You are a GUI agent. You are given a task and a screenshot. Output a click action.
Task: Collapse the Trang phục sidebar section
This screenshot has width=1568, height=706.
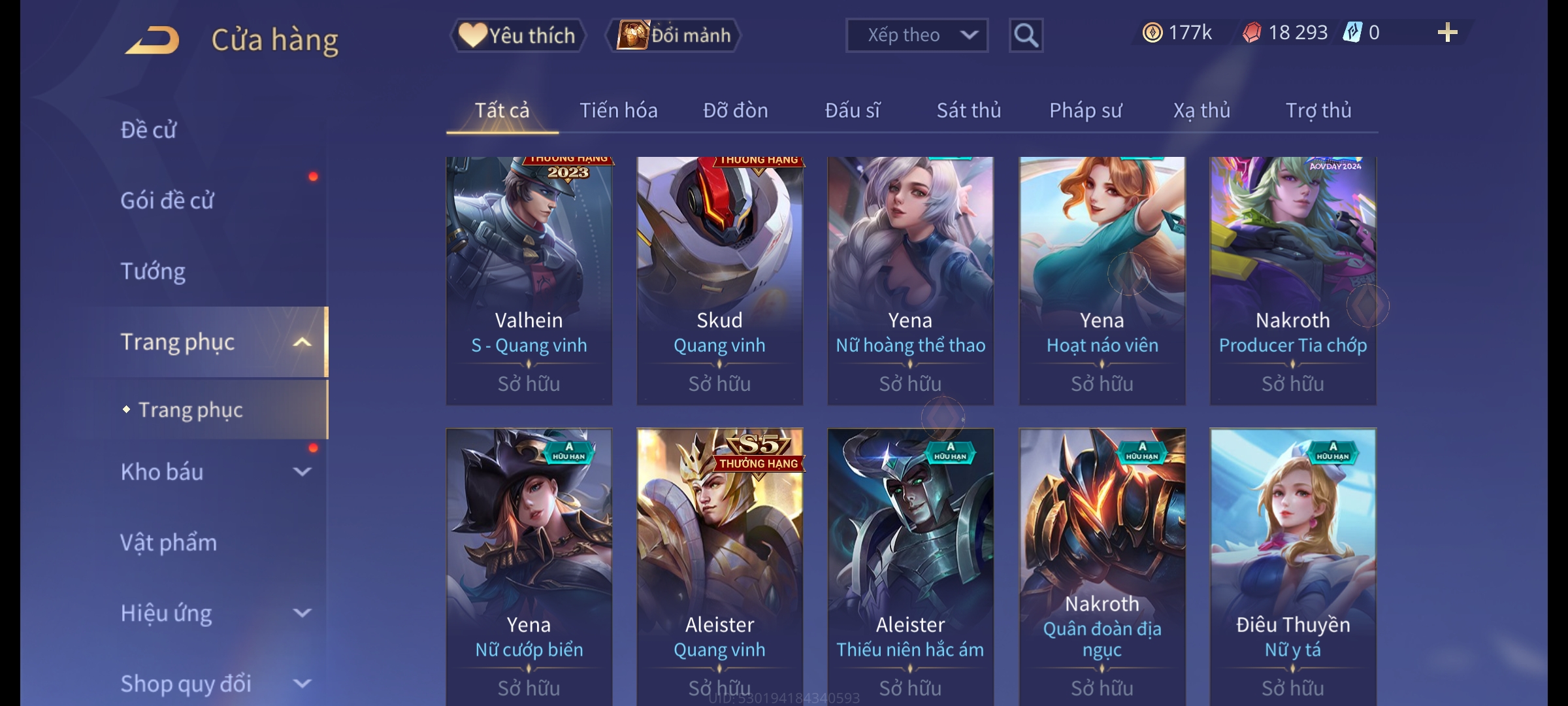click(302, 342)
